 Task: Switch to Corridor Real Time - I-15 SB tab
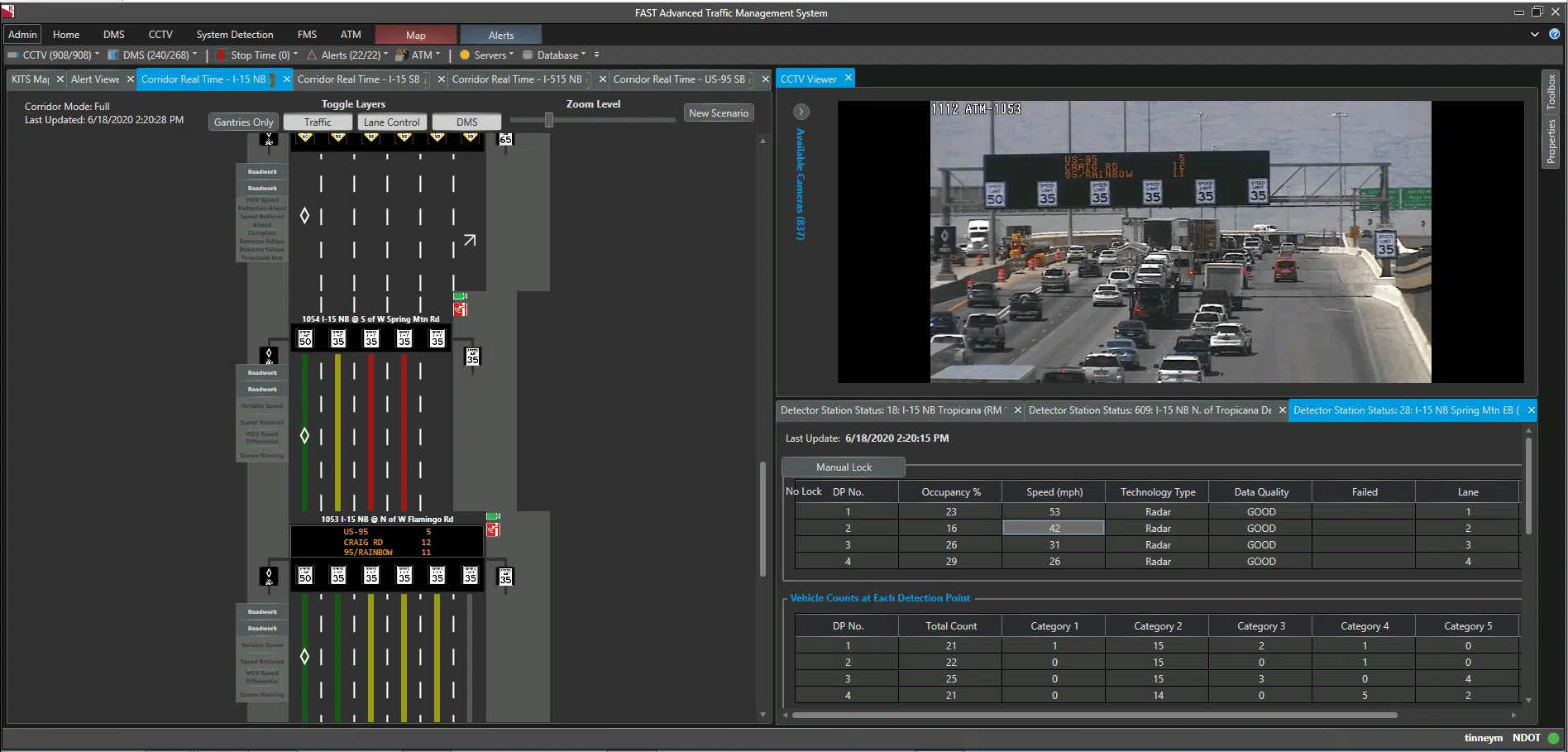tap(359, 79)
